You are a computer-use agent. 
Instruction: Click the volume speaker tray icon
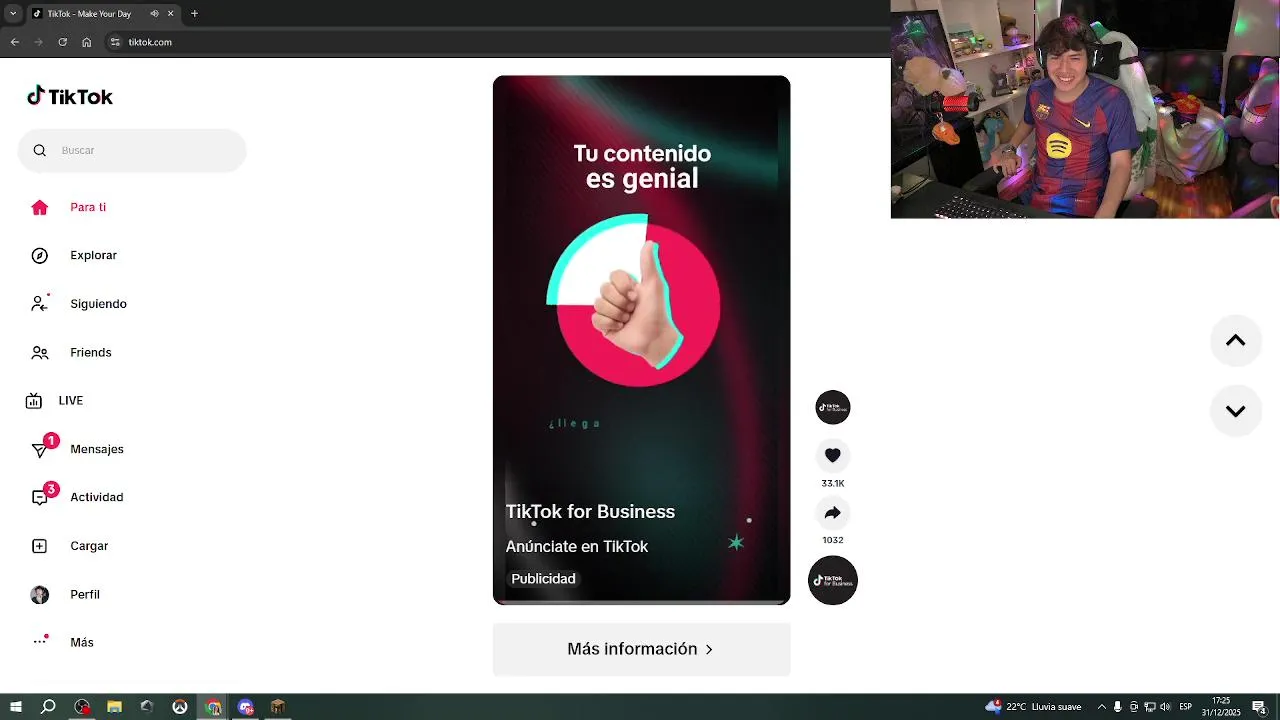1166,707
